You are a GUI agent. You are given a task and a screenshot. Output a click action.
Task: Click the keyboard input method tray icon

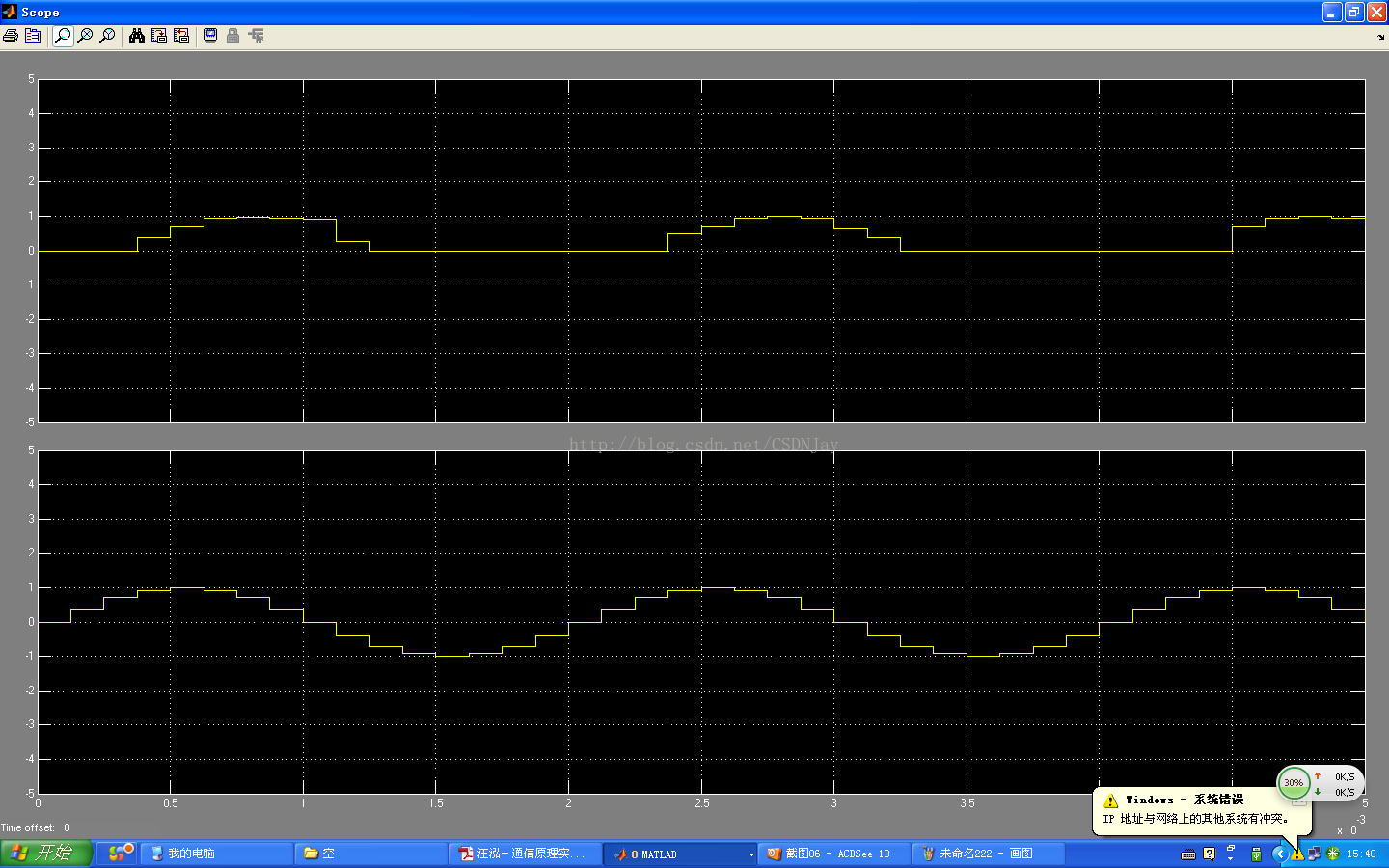[x=1188, y=854]
